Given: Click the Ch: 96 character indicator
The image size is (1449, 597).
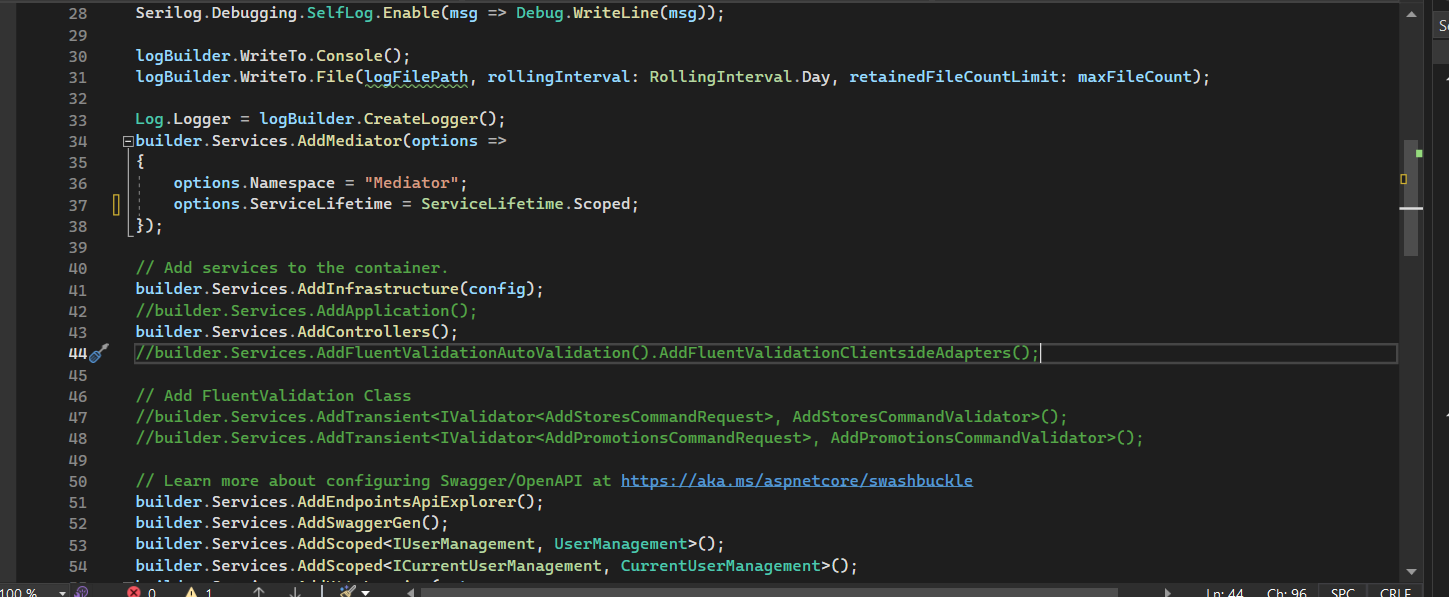Looking at the screenshot, I should pyautogui.click(x=1288, y=592).
